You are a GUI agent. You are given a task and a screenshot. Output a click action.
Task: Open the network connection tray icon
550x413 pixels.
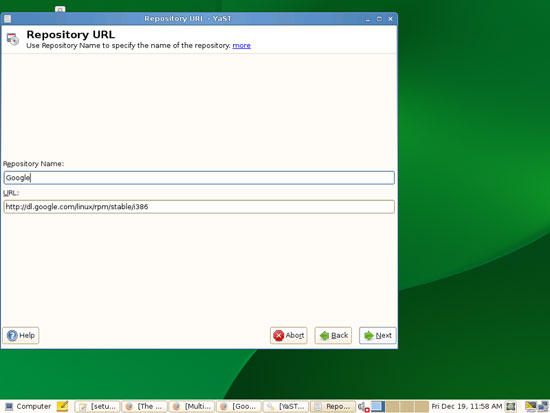click(543, 407)
